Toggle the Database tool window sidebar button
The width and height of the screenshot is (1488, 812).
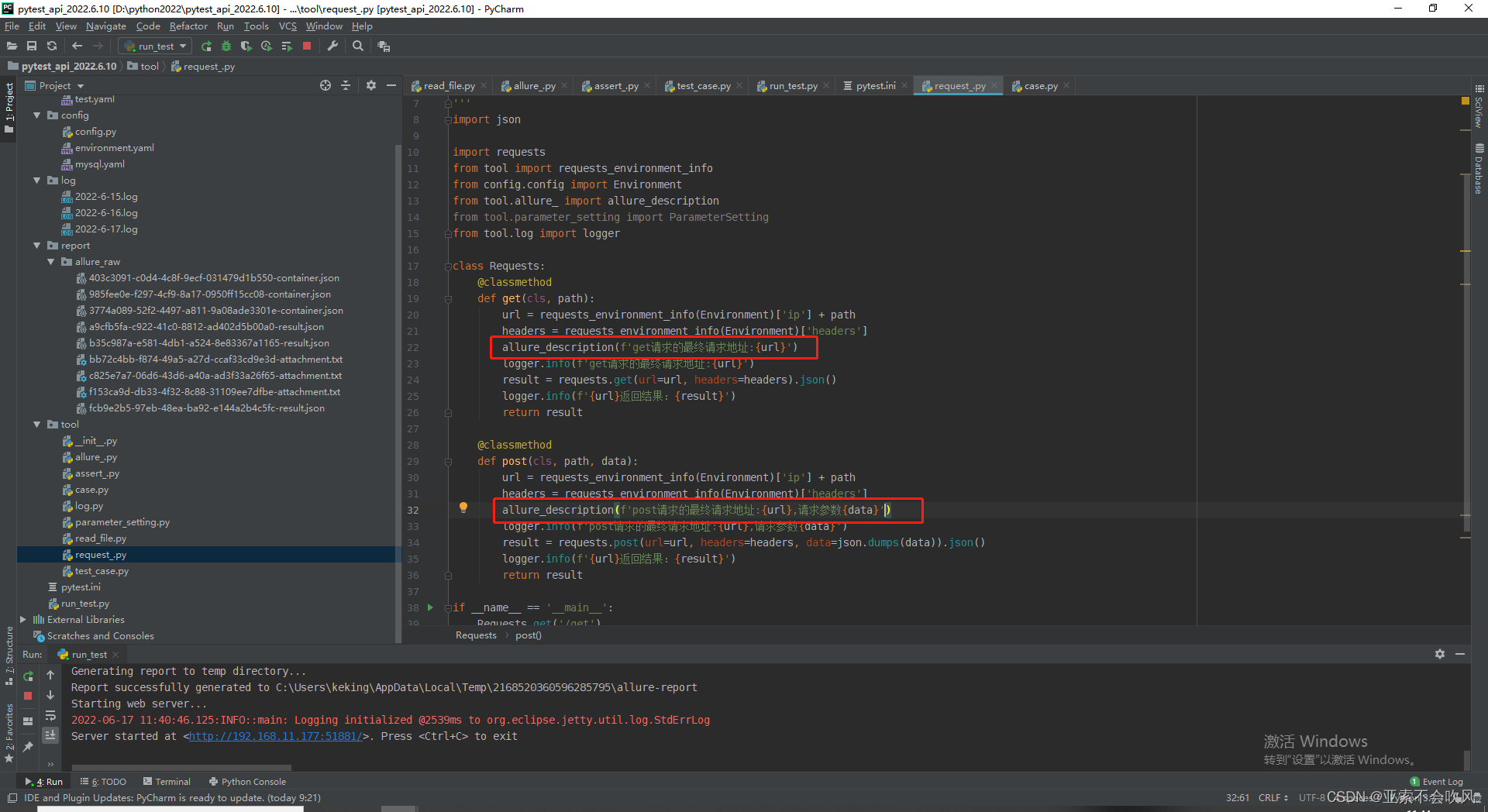coord(1479,169)
